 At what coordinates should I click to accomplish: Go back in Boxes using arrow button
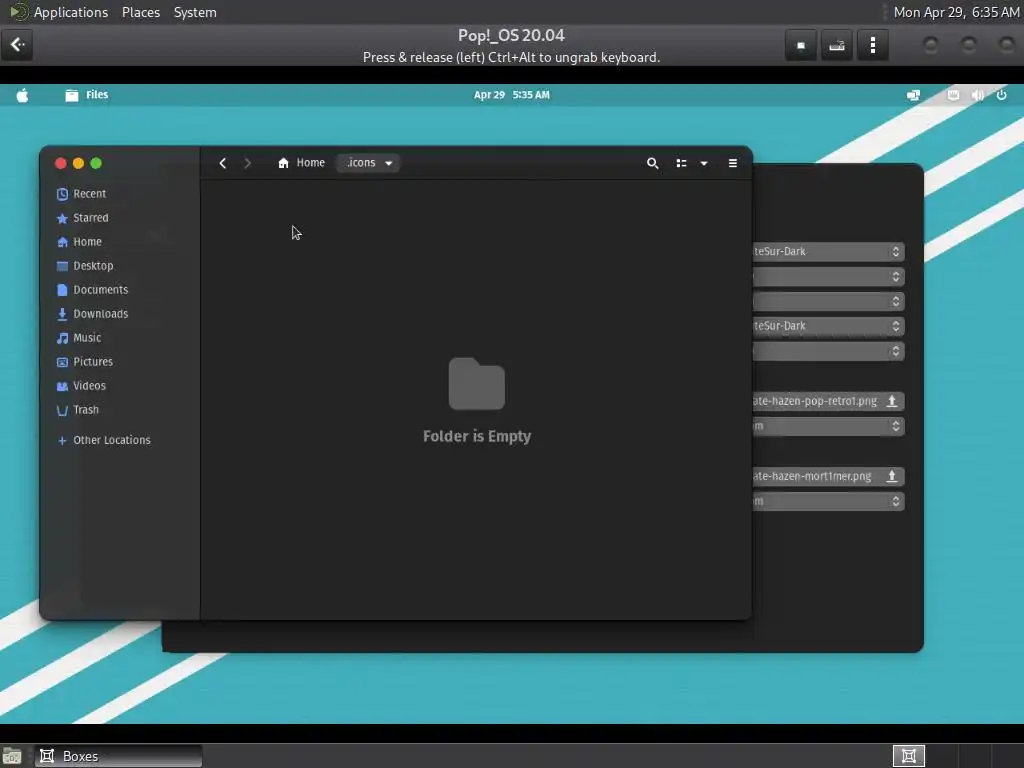pyautogui.click(x=17, y=45)
